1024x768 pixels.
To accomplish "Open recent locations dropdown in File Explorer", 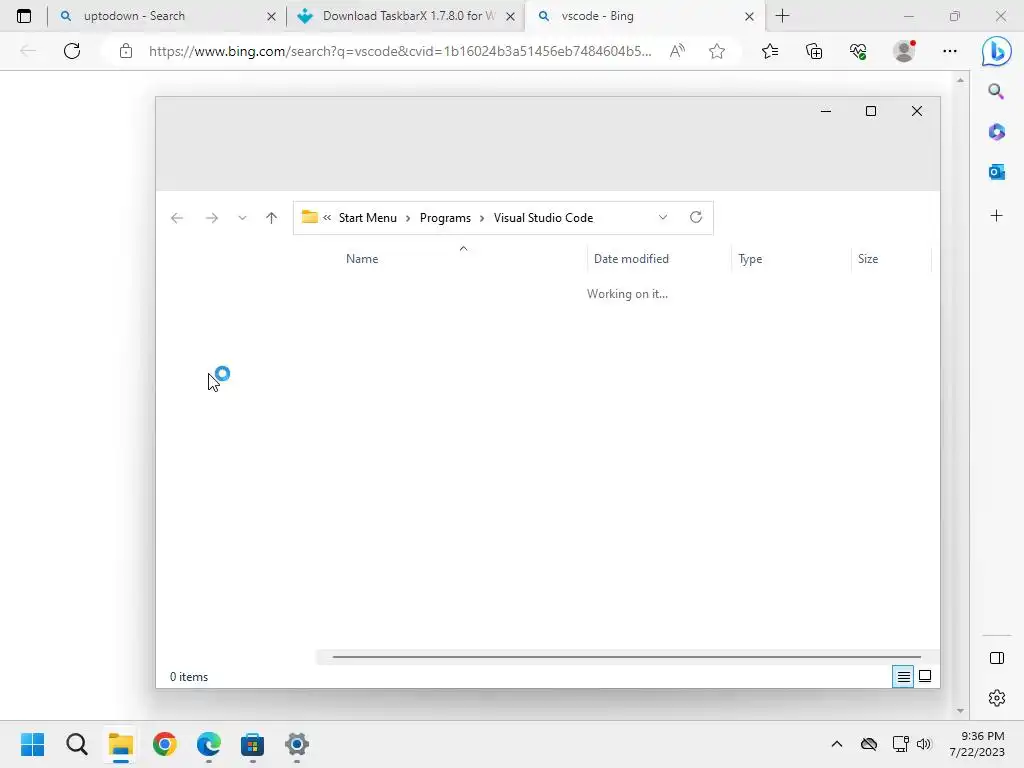I will (x=242, y=218).
